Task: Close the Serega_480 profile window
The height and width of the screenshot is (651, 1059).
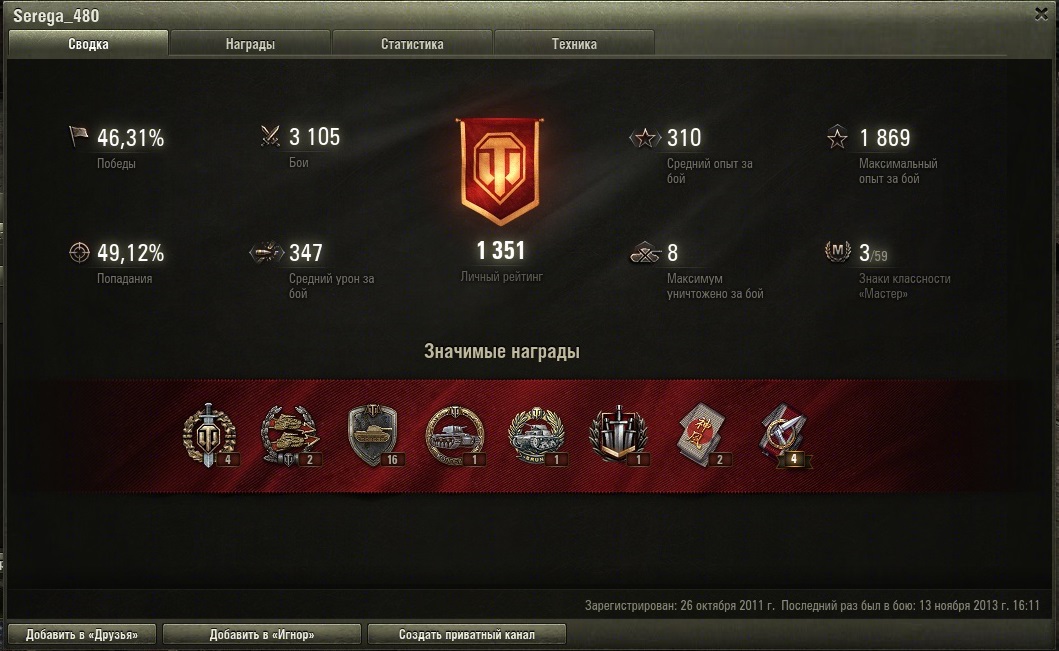Action: click(x=1041, y=14)
